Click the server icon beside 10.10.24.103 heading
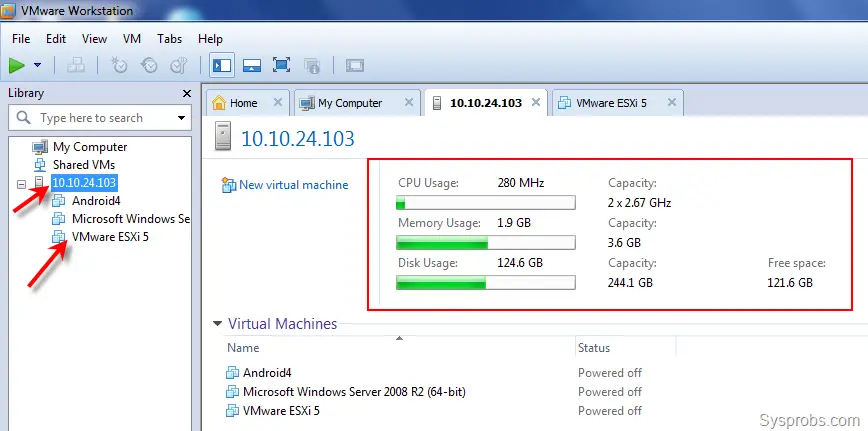Image resolution: width=868 pixels, height=431 pixels. pos(223,137)
